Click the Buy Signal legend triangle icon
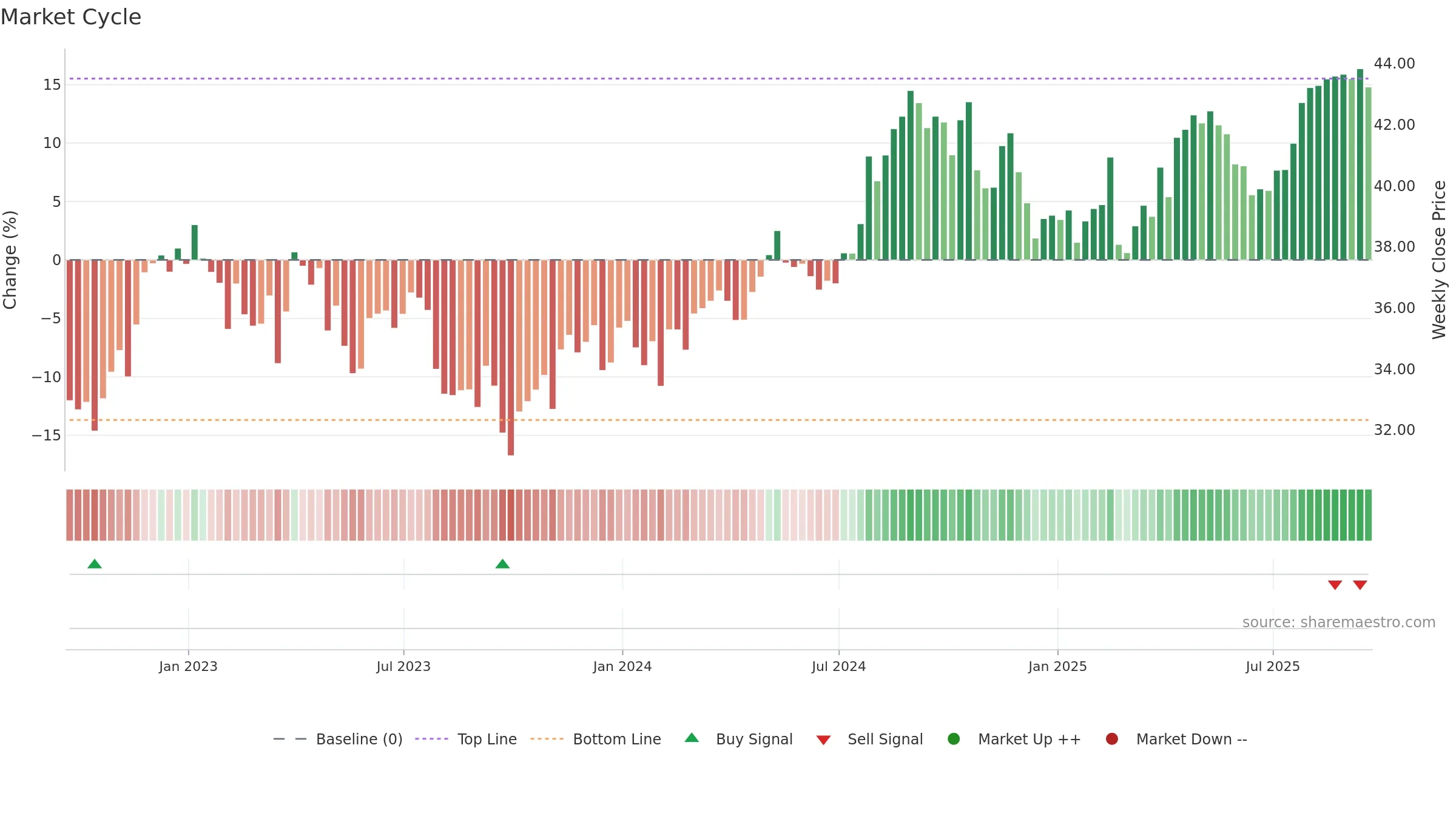Image resolution: width=1456 pixels, height=819 pixels. 692,738
